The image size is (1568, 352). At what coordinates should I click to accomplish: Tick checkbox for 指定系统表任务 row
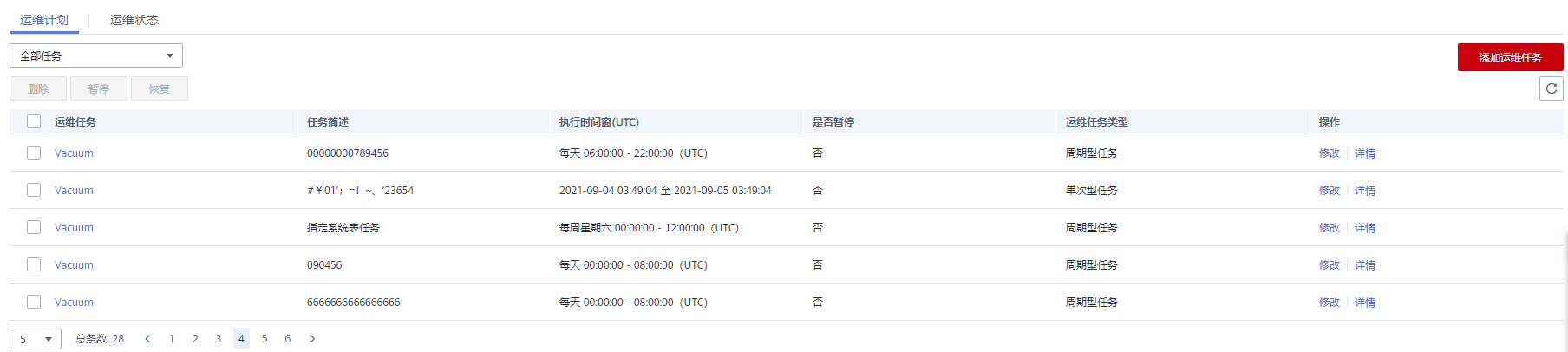point(34,227)
